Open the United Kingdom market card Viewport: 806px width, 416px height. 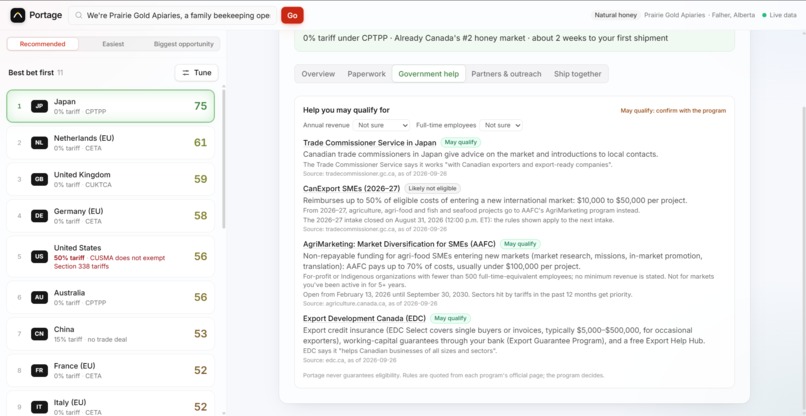click(111, 179)
